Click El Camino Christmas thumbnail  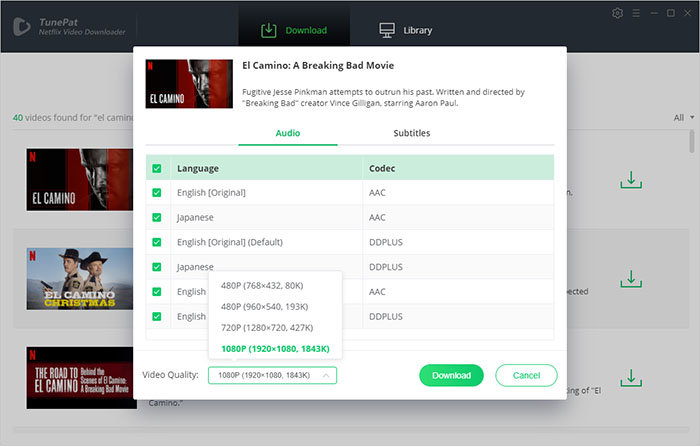pos(79,279)
